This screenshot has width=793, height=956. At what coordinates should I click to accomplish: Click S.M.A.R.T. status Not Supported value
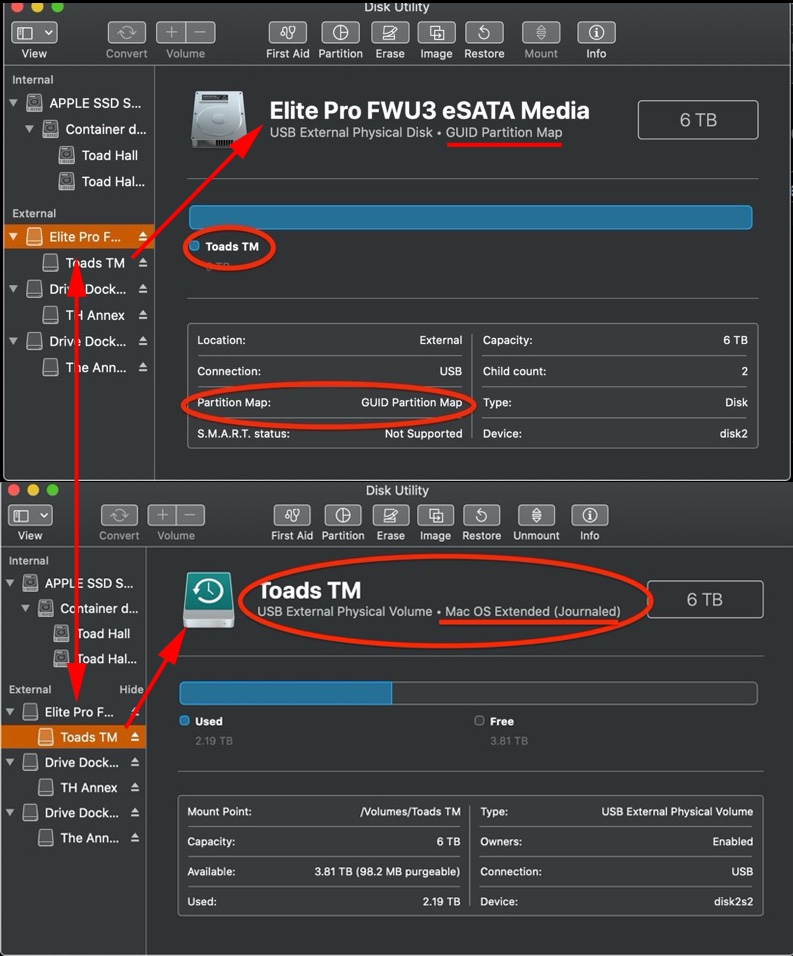click(x=424, y=433)
